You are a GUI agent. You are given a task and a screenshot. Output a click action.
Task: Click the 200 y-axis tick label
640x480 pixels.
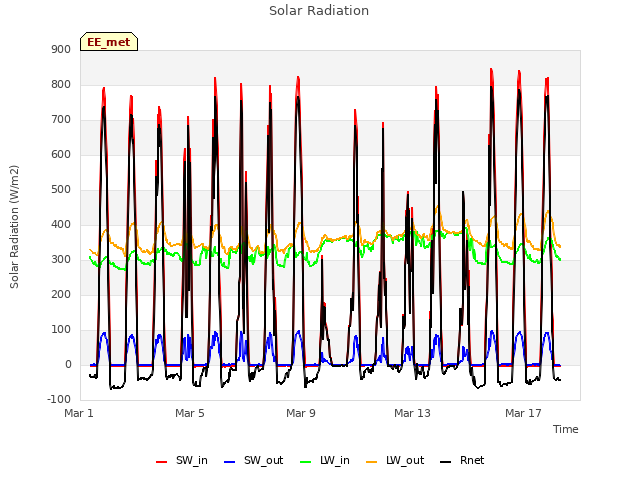click(61, 295)
